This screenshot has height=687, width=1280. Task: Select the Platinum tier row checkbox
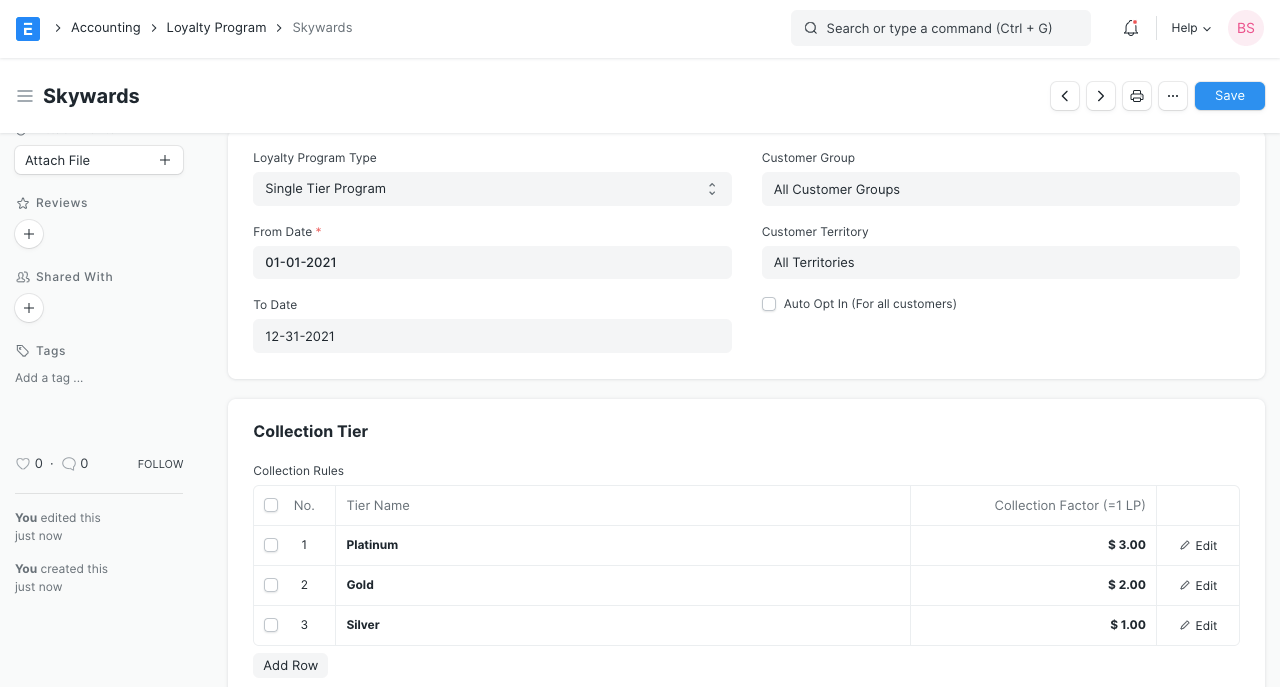271,545
